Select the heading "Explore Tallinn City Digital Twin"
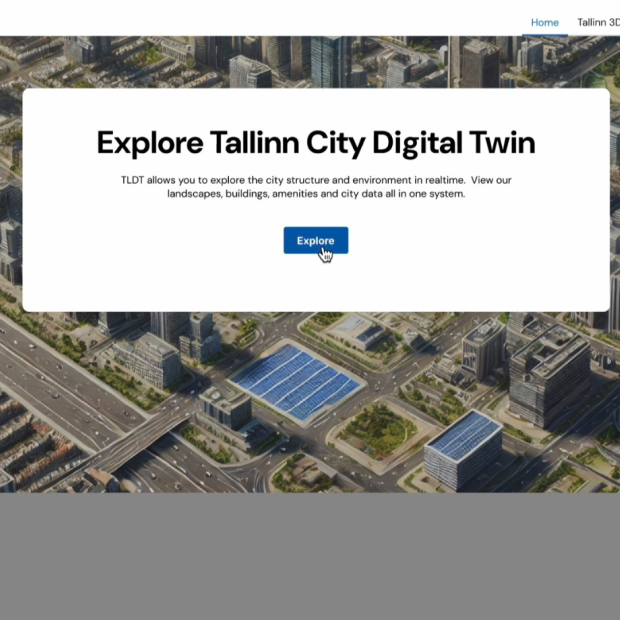Viewport: 620px width, 620px height. point(316,143)
